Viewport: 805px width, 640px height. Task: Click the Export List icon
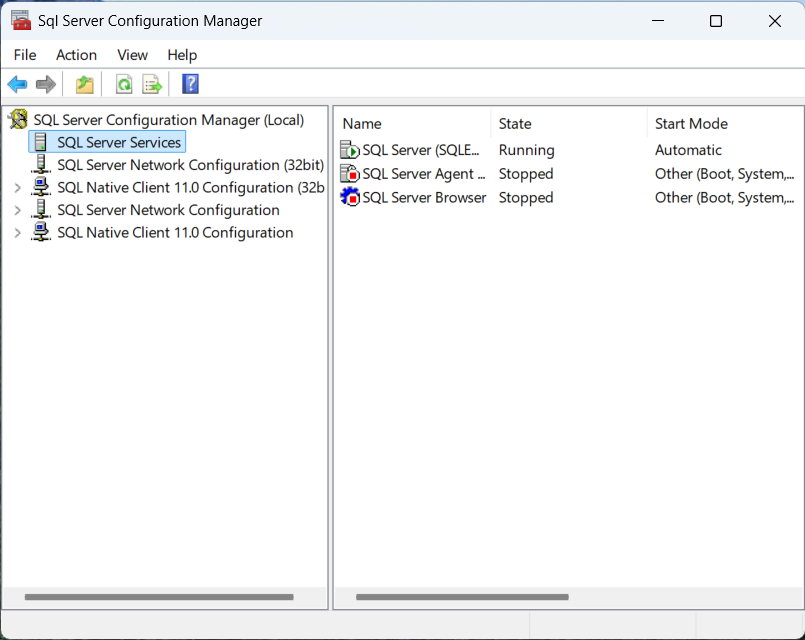point(152,84)
